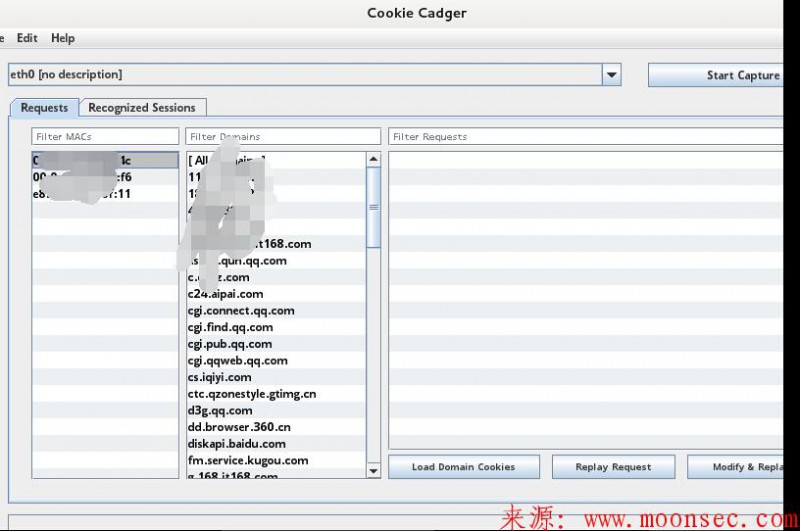Image resolution: width=800 pixels, height=531 pixels.
Task: Select cs.iqiyi.com in the domain list
Action: click(276, 377)
